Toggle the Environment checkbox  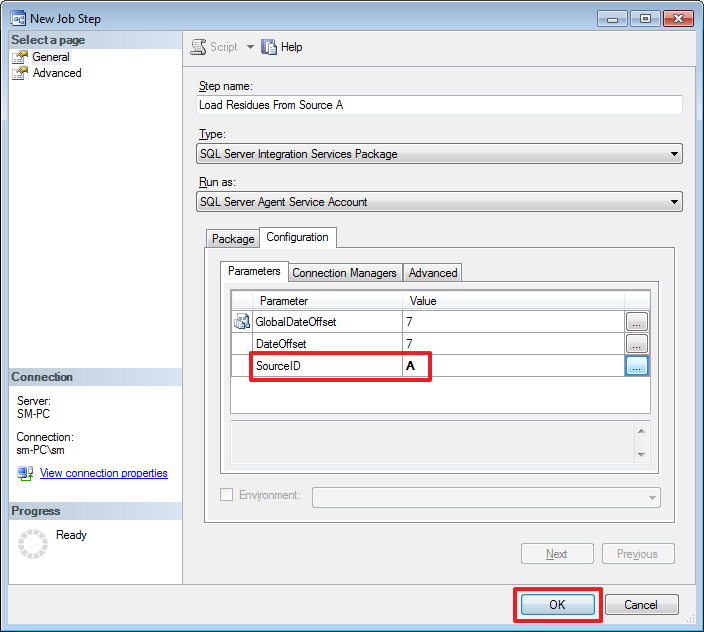tap(226, 495)
